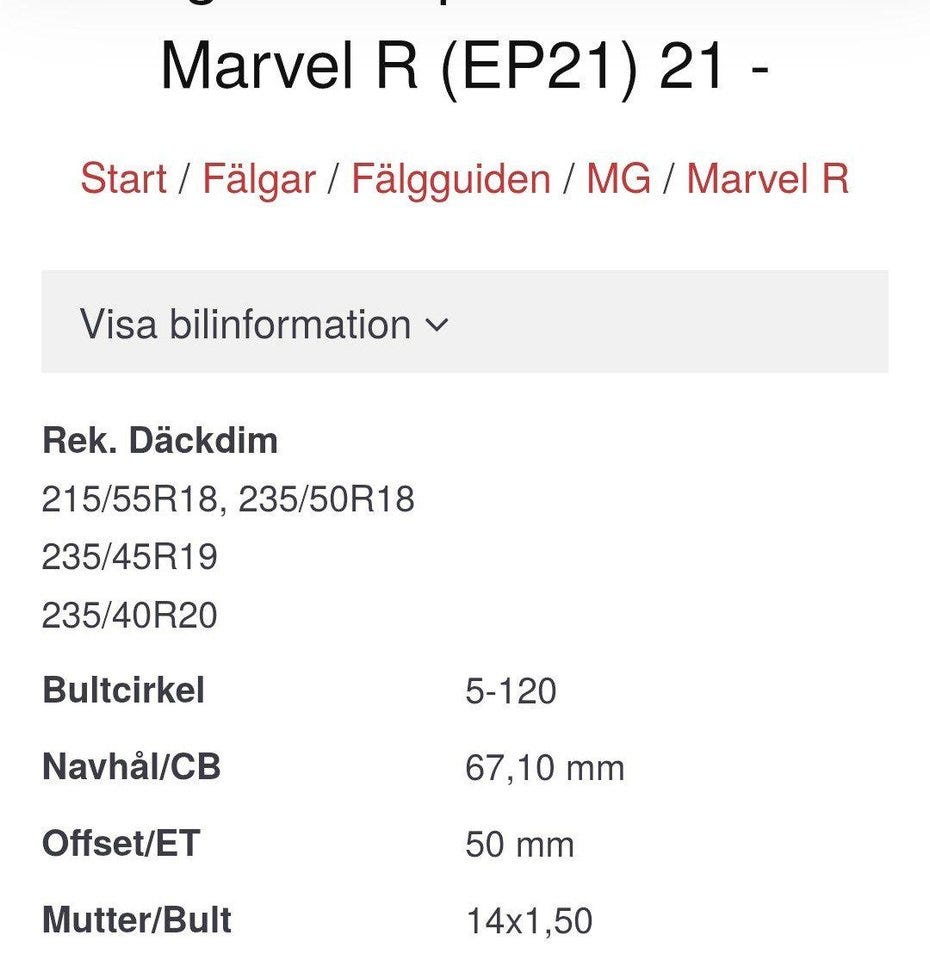This screenshot has height=960, width=930.
Task: Click the 5-120 bolt circle value
Action: [x=510, y=692]
